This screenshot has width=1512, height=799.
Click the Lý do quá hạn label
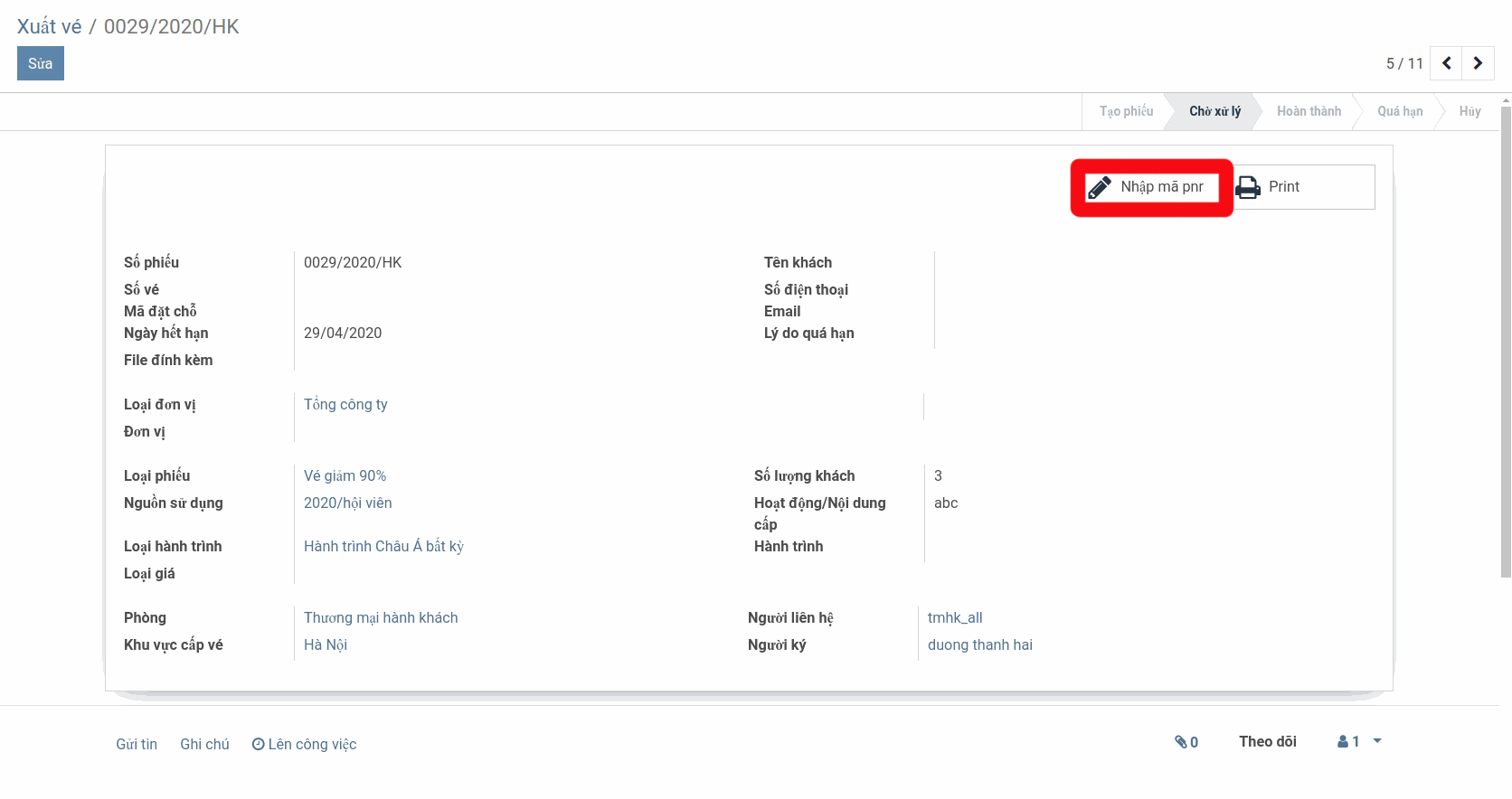click(x=808, y=333)
